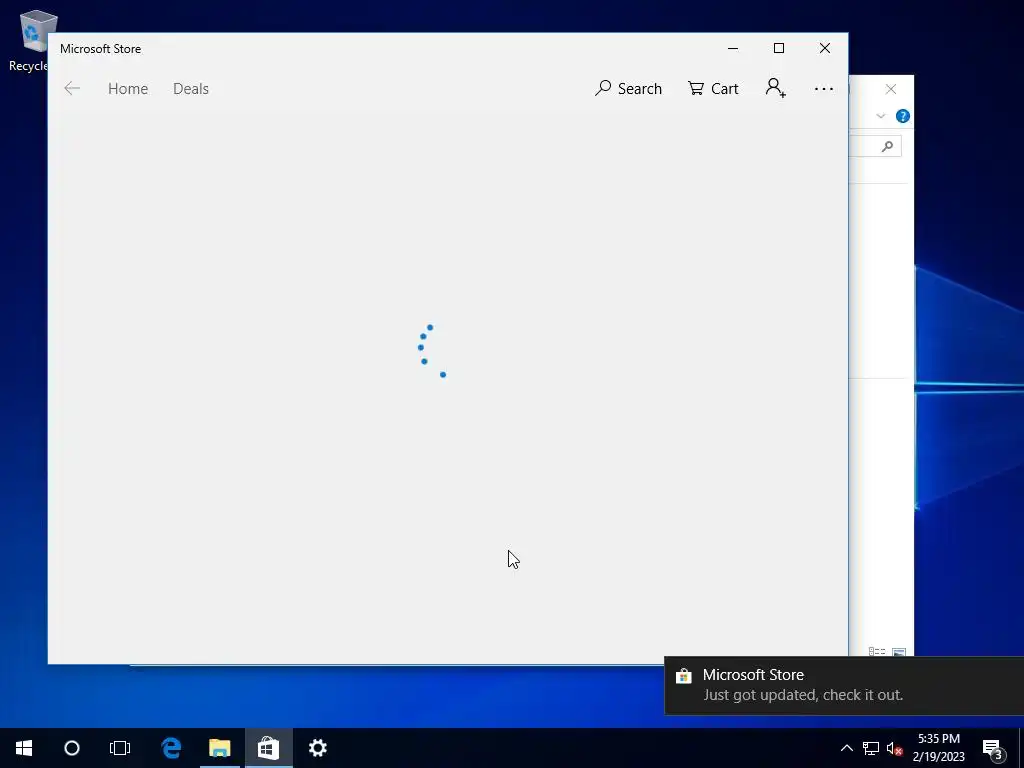Show hidden system tray icons
Screen dimensions: 1024x768
pyautogui.click(x=846, y=748)
